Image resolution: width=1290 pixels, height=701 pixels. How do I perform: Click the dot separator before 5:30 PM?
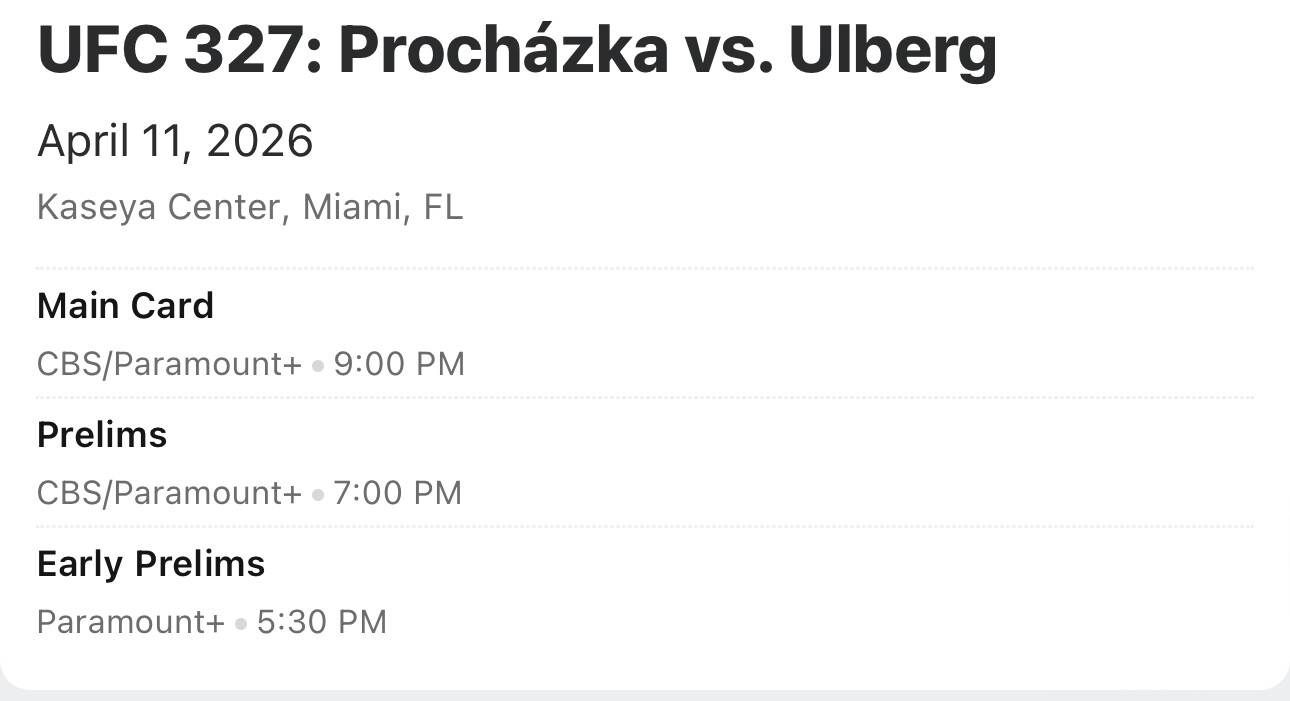point(241,623)
